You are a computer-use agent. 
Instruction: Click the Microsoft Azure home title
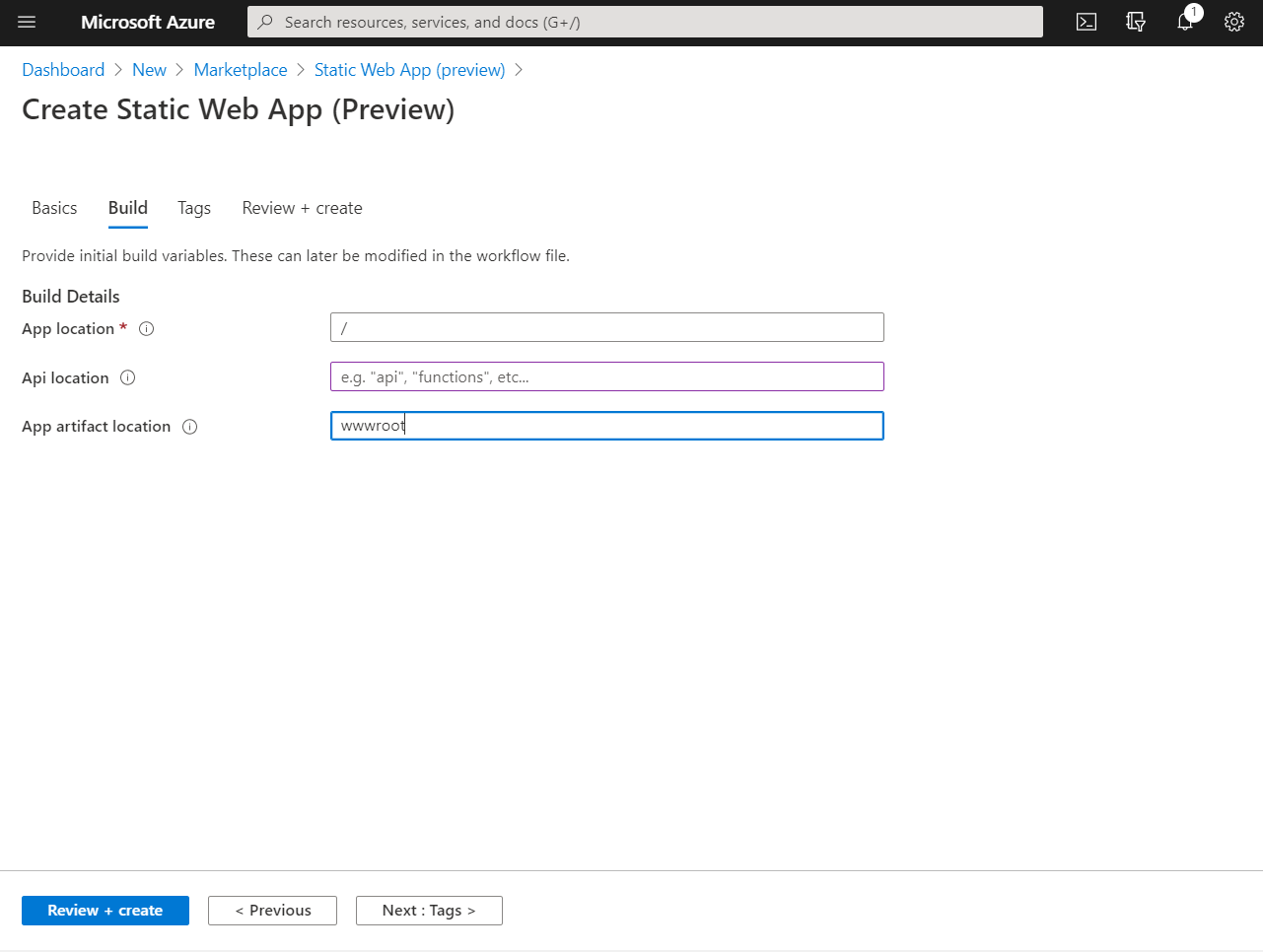click(x=148, y=22)
